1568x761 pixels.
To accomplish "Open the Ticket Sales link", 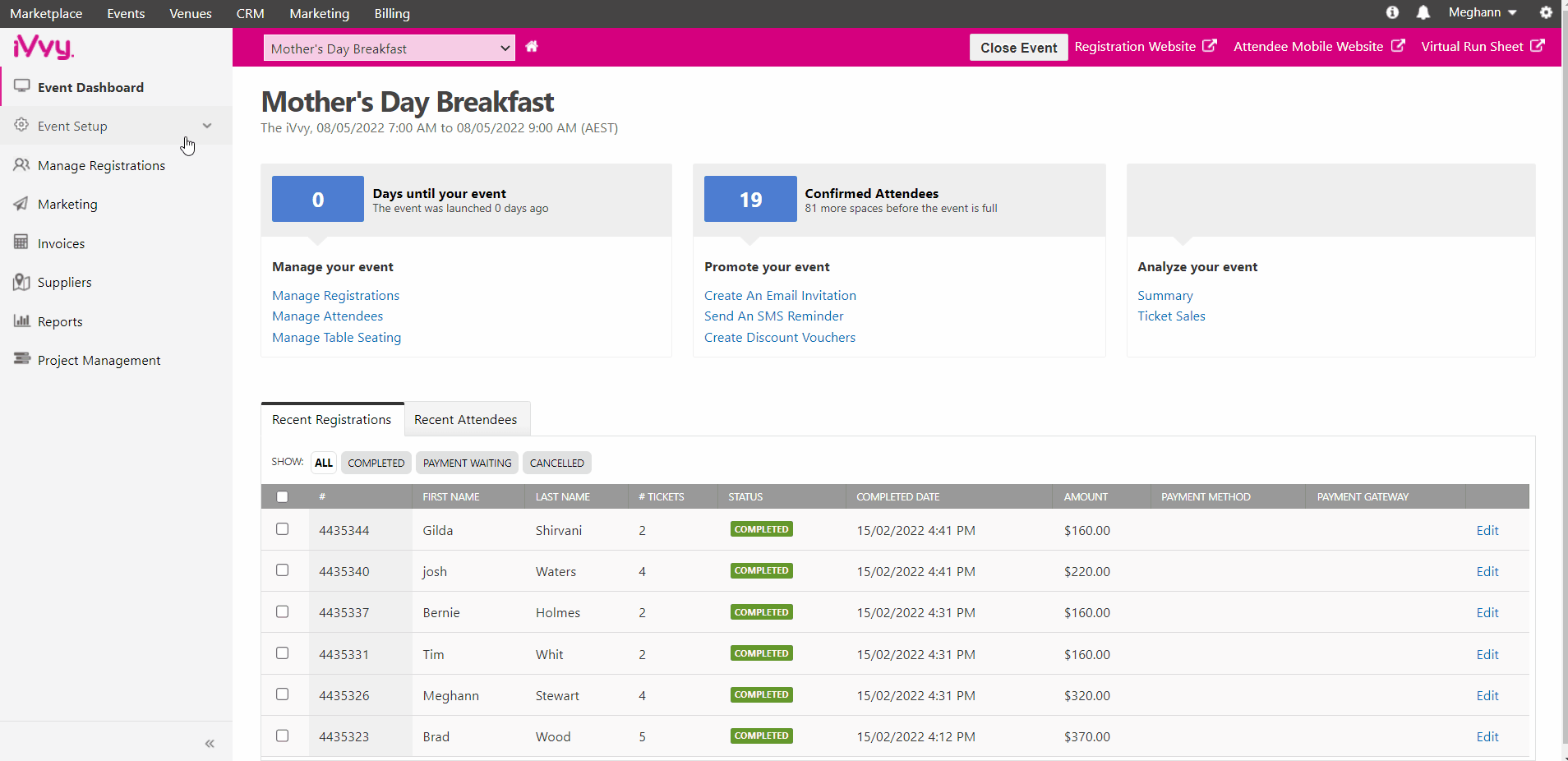I will tap(1172, 316).
